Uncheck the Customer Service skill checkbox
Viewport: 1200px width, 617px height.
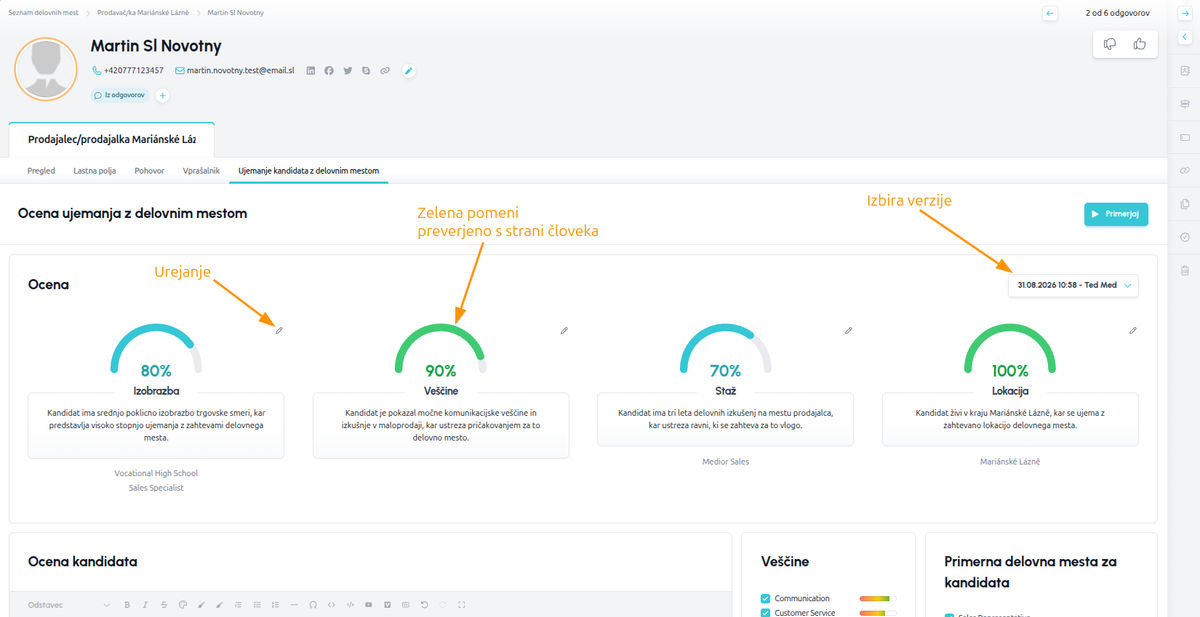click(x=765, y=612)
